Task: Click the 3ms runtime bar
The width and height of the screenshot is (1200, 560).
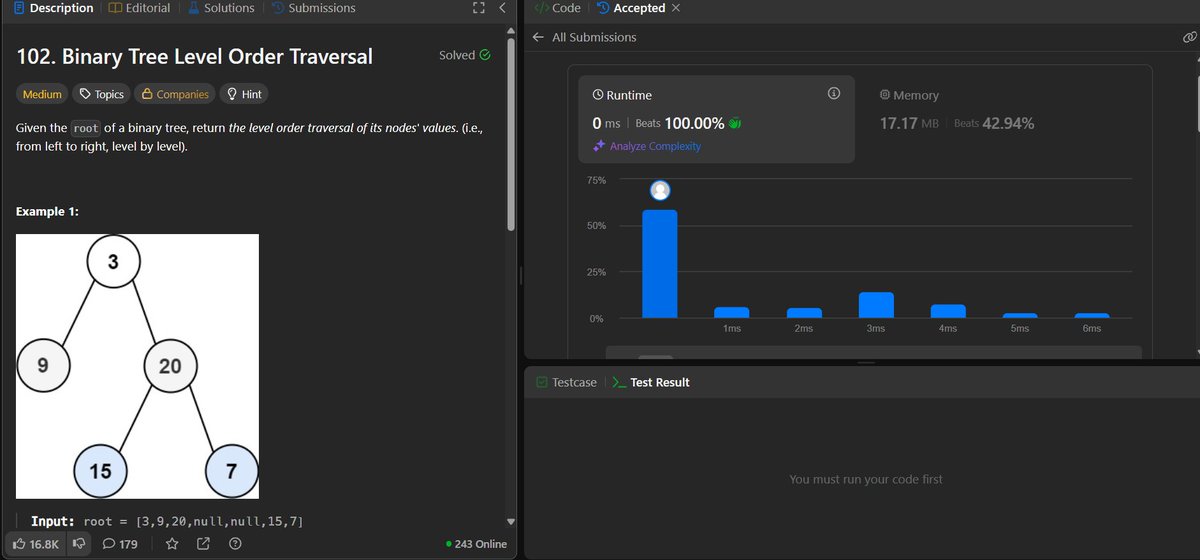Action: (x=876, y=305)
